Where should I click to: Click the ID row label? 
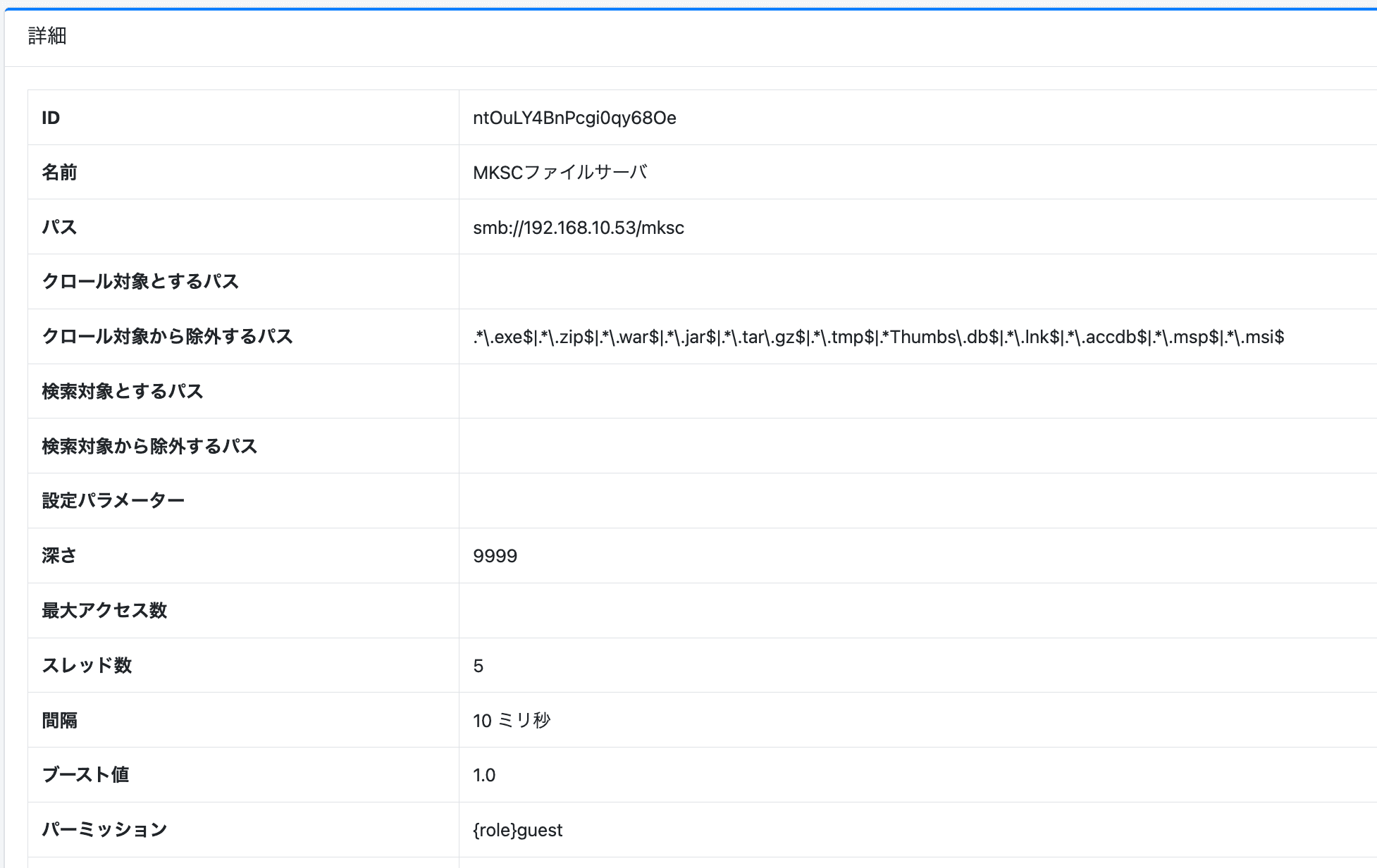click(x=51, y=118)
